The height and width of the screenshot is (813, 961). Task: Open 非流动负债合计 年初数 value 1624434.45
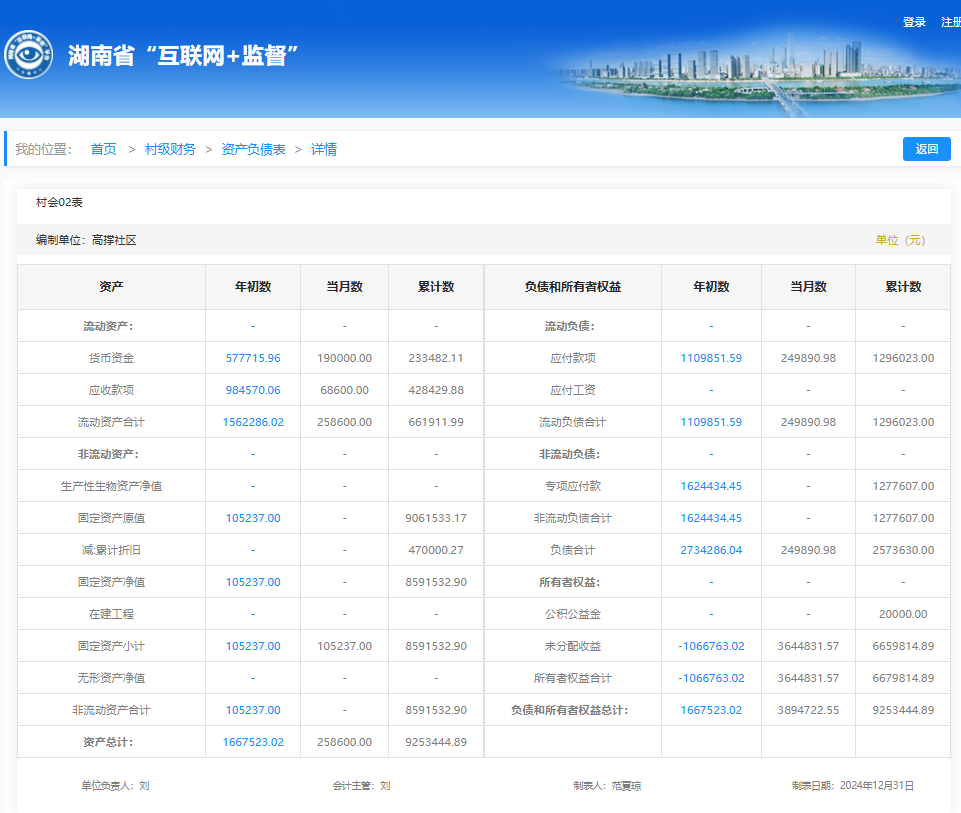pyautogui.click(x=711, y=518)
